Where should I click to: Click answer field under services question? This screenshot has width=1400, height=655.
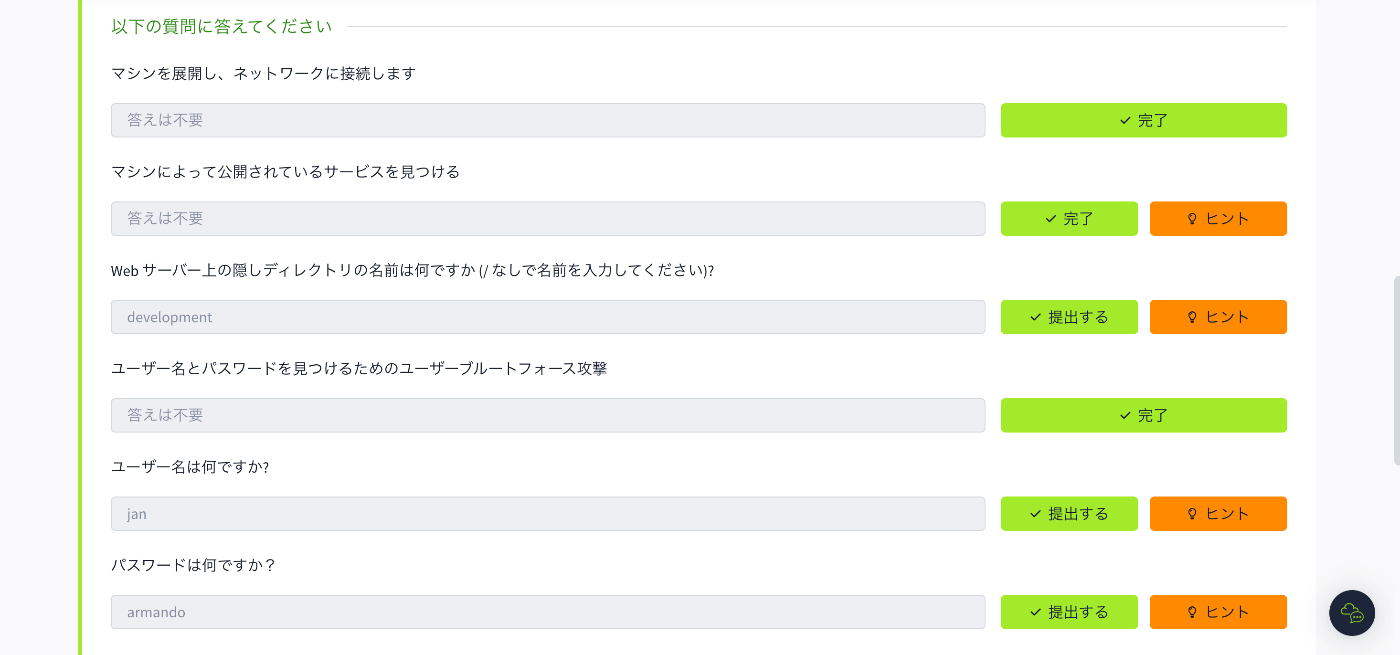(548, 219)
